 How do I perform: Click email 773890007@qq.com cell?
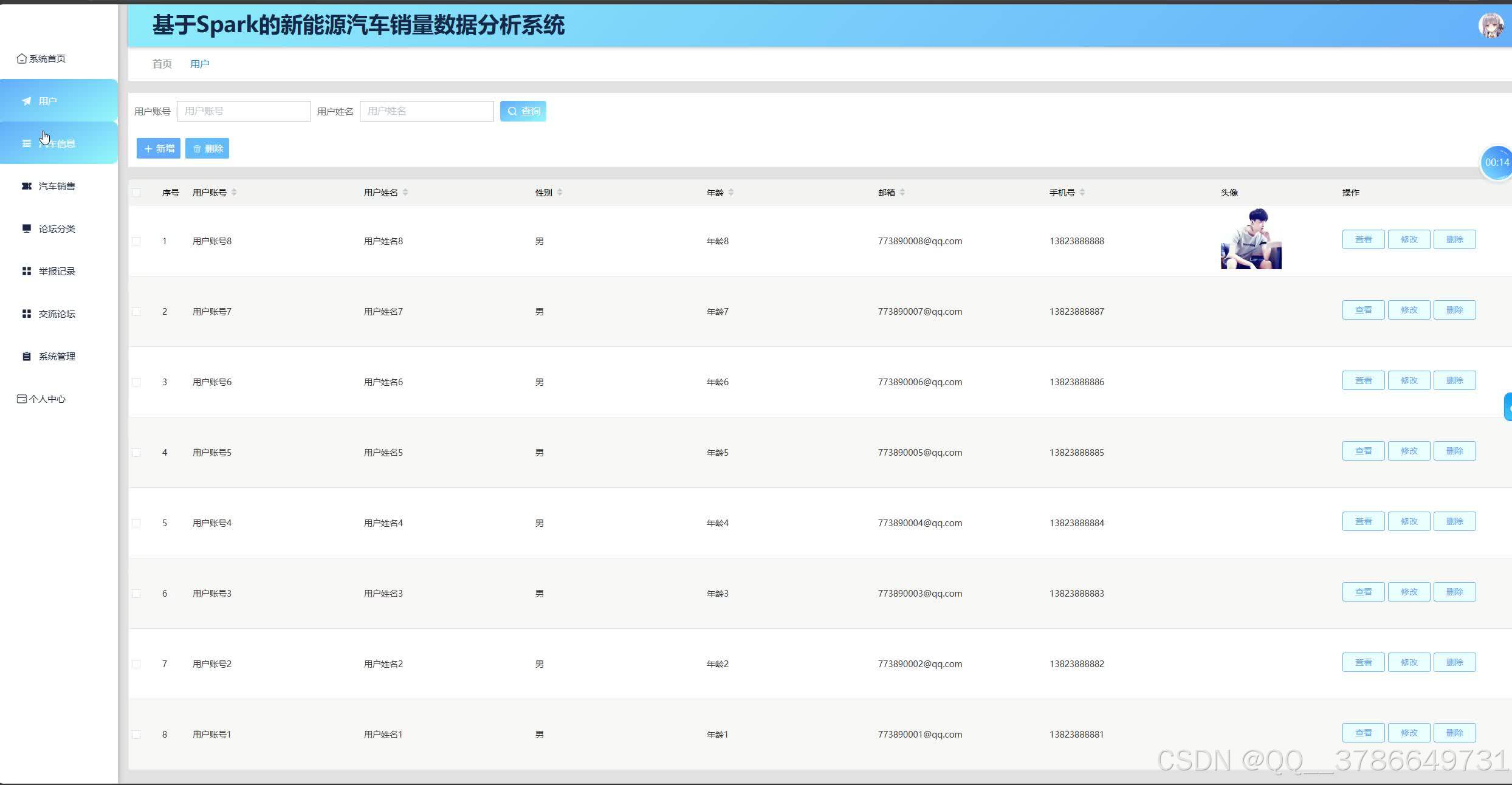click(x=920, y=312)
